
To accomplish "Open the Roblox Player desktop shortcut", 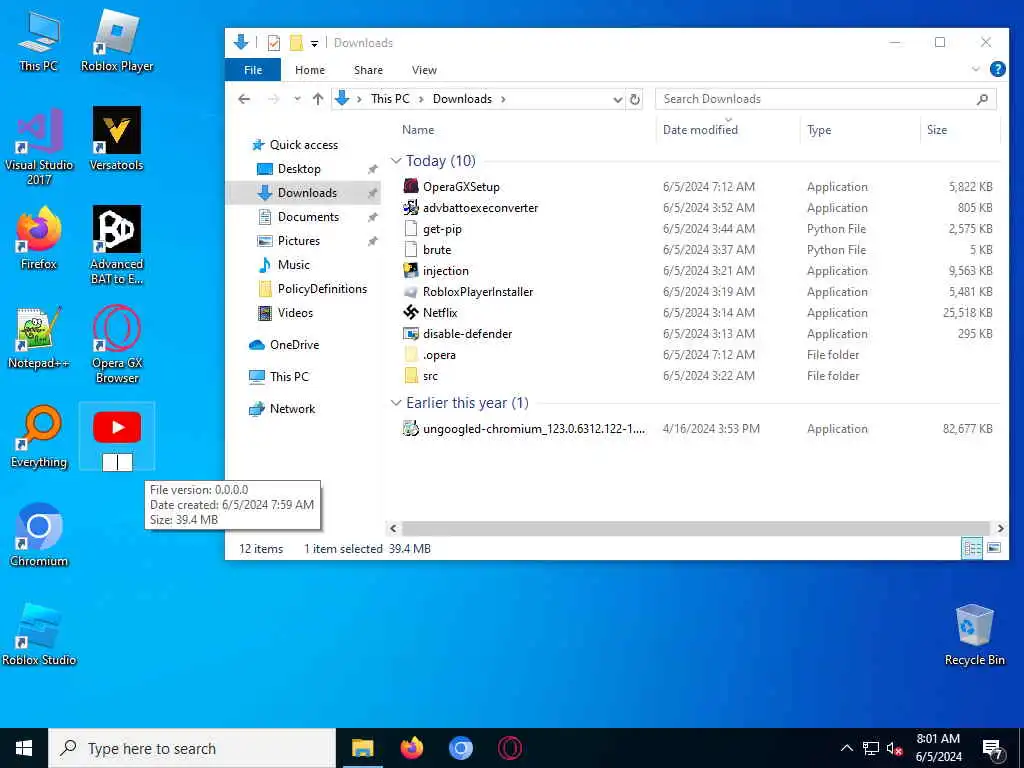I will [117, 40].
